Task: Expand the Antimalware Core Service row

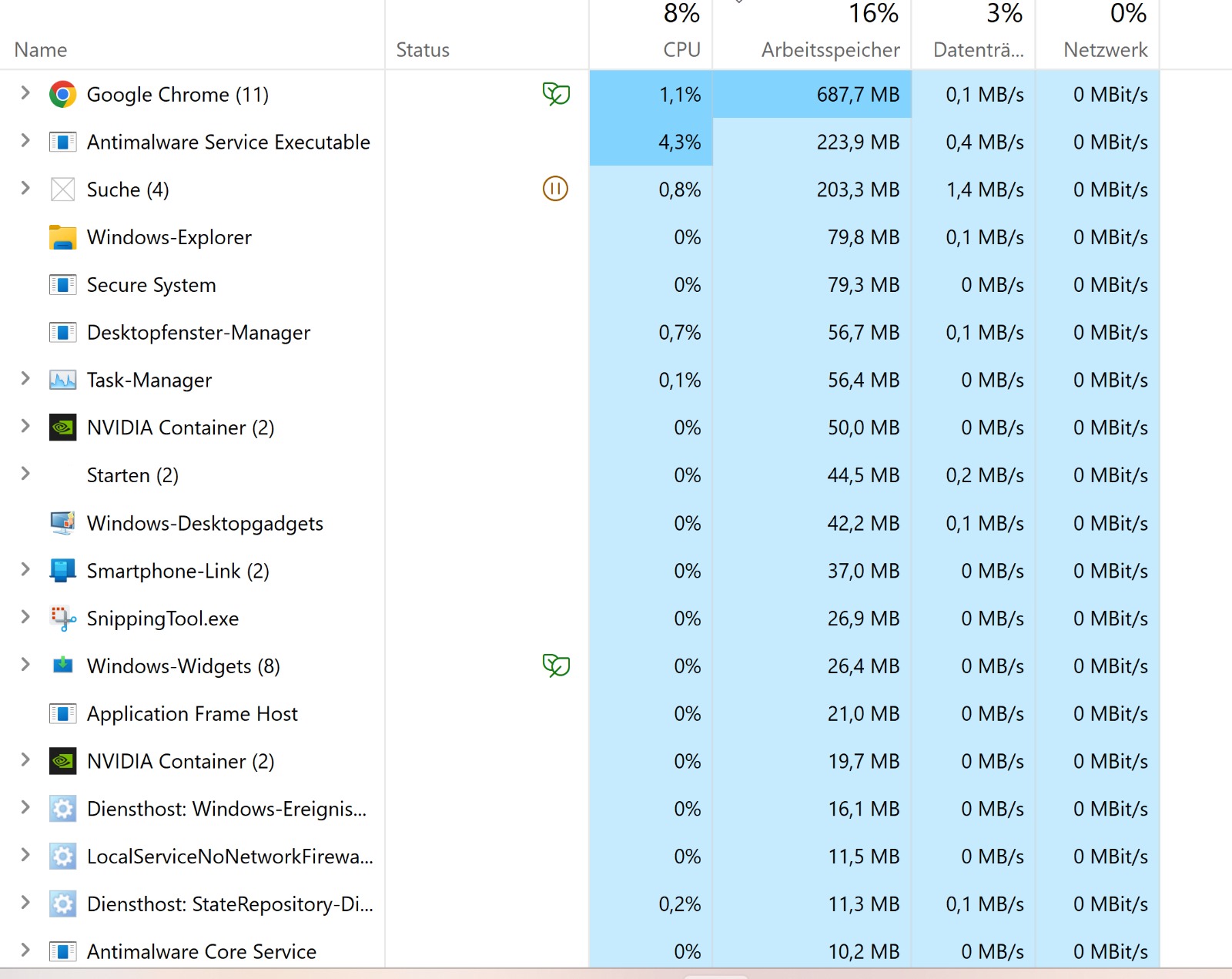Action: coord(25,950)
